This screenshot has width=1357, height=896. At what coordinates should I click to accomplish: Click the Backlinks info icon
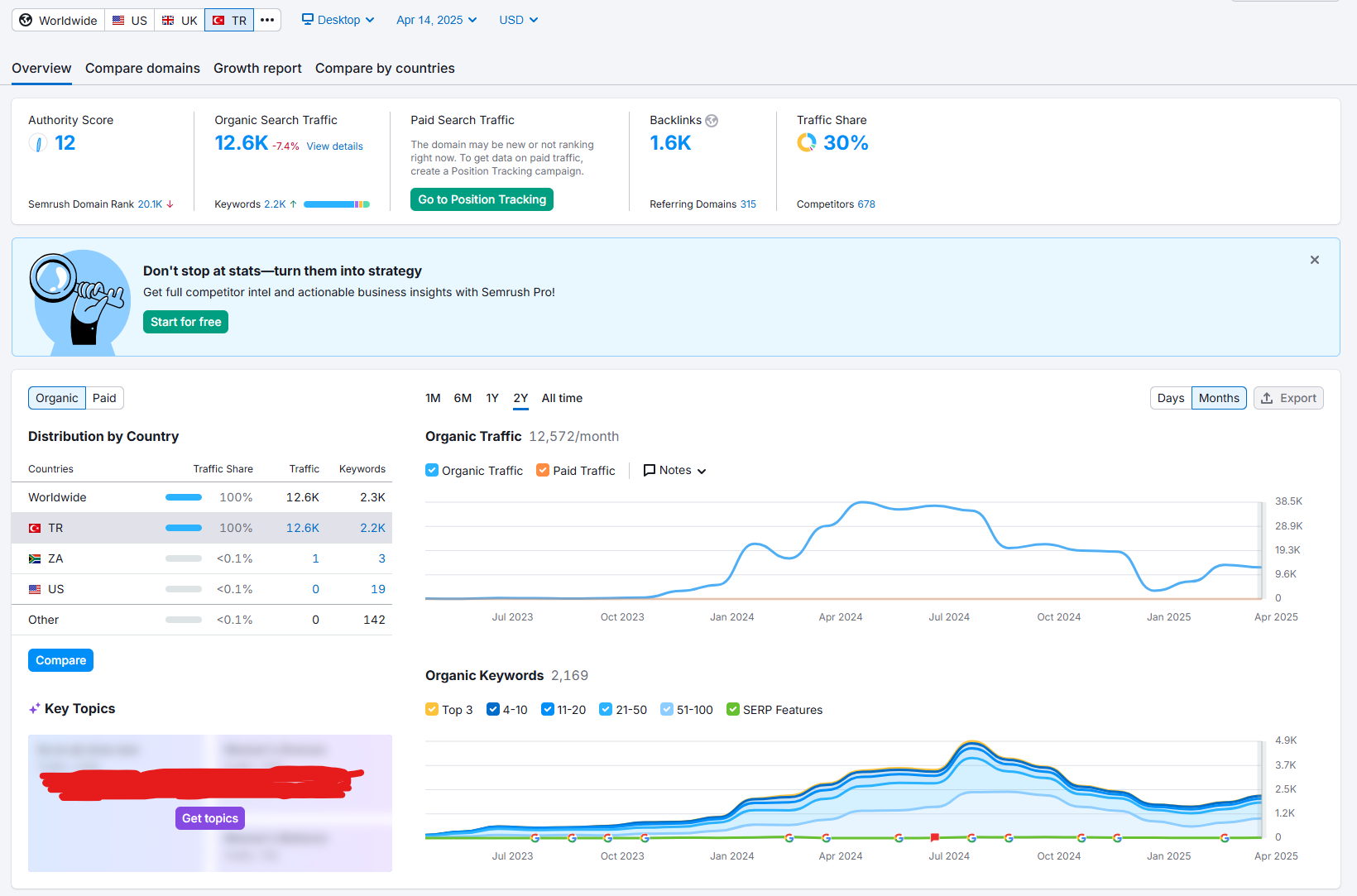pos(712,121)
